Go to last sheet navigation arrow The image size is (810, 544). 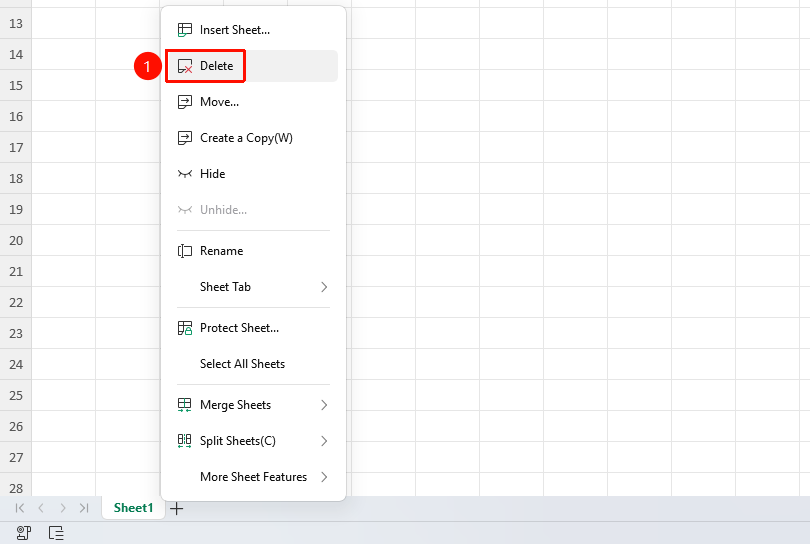point(84,508)
